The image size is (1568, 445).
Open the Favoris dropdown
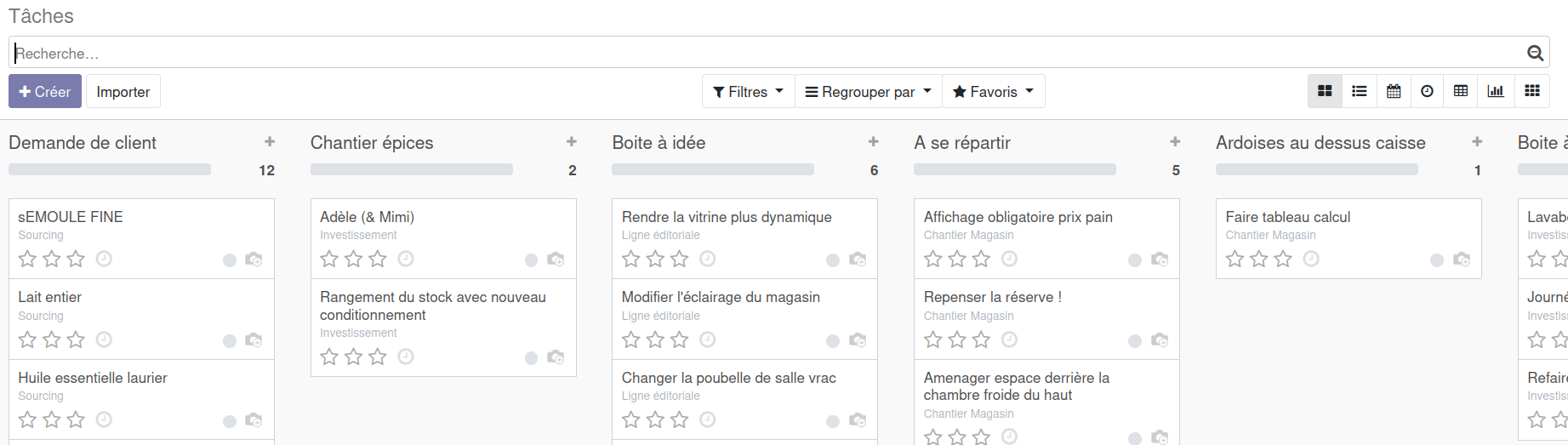point(993,91)
